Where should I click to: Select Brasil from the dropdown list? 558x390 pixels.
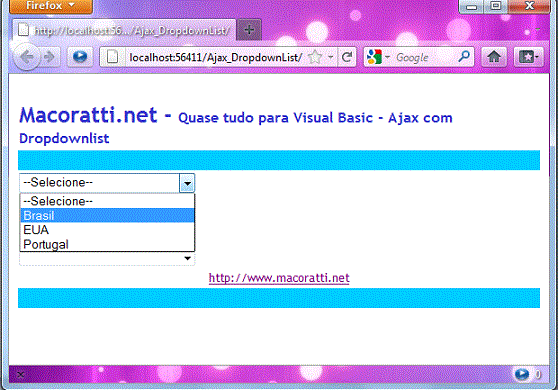tap(107, 215)
